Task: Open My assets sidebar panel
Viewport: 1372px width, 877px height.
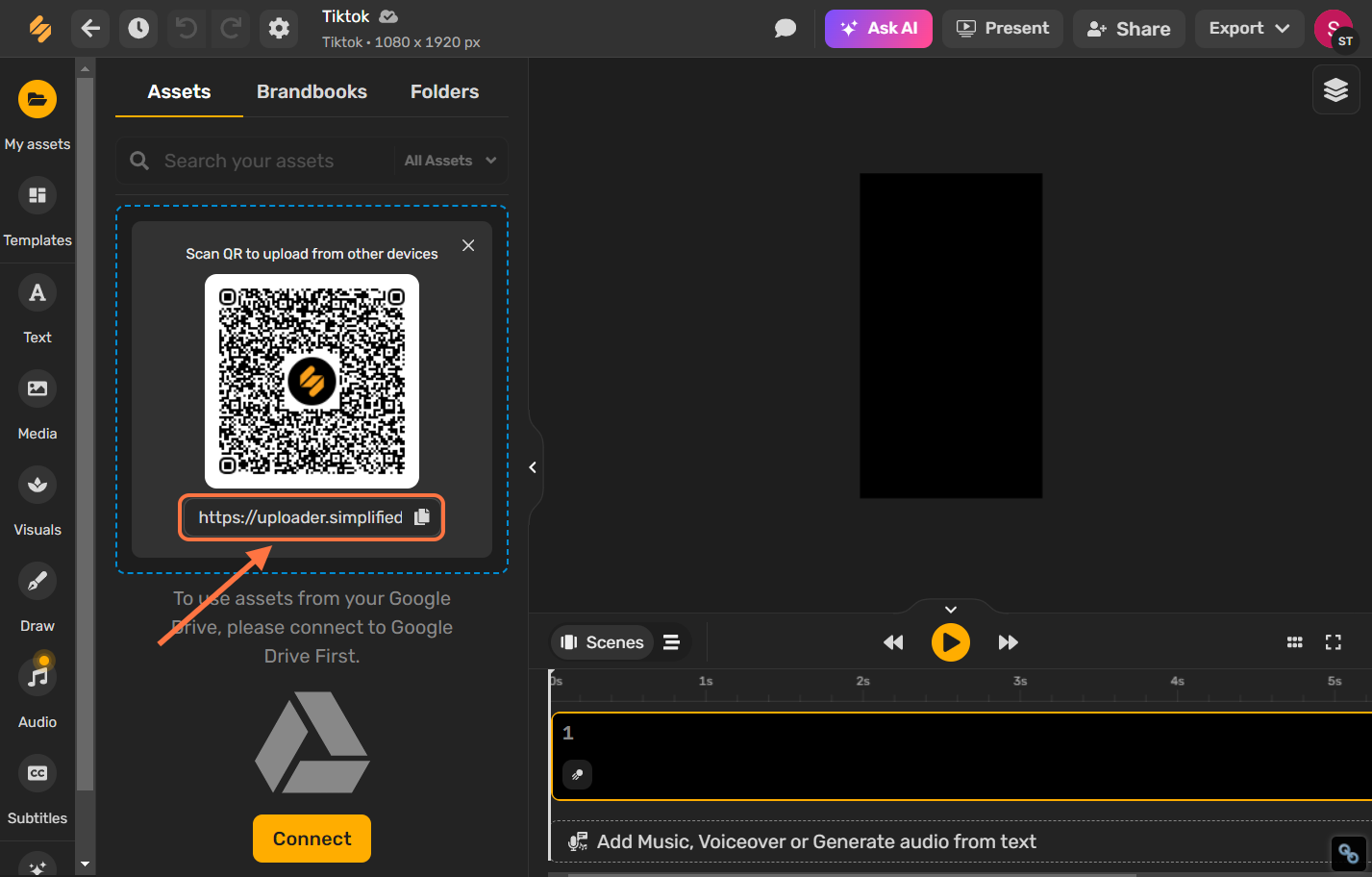Action: (37, 115)
